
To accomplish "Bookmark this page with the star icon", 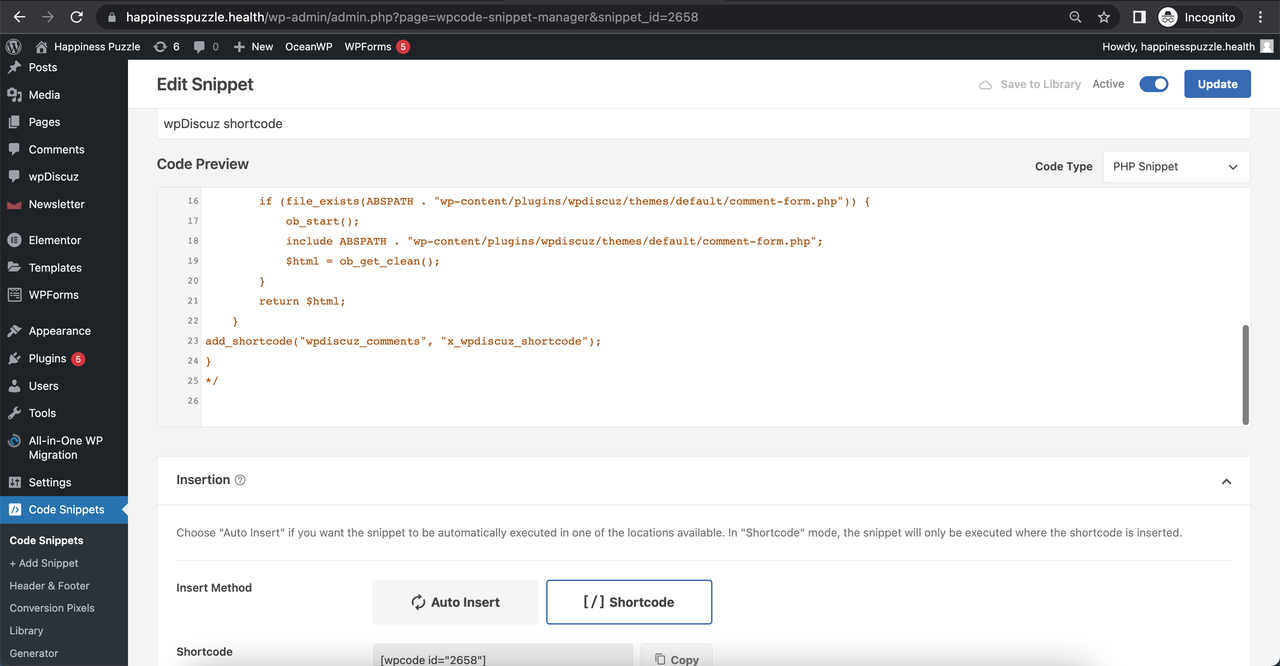I will click(x=1104, y=17).
